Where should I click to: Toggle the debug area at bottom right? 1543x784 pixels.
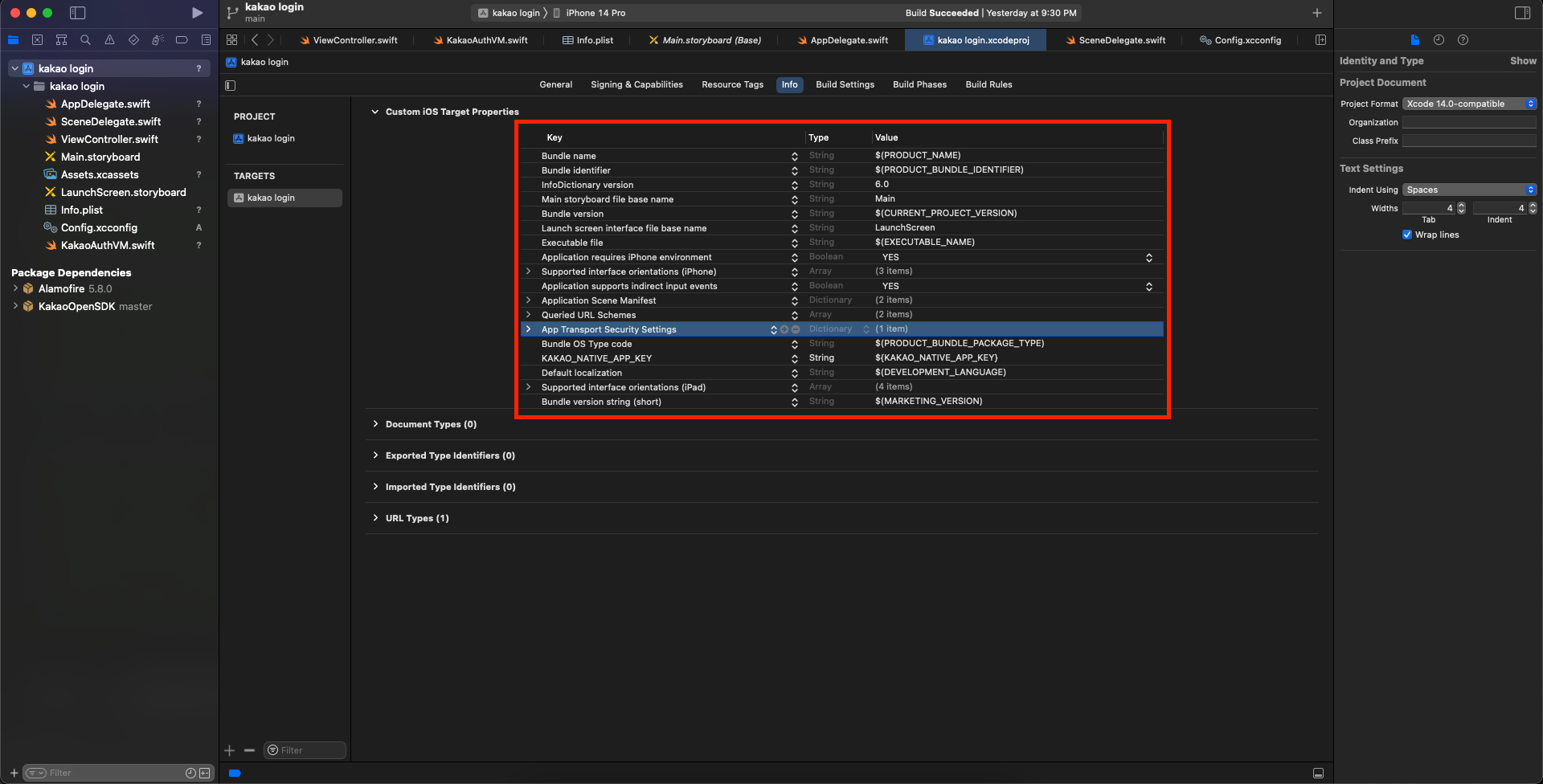[1318, 773]
